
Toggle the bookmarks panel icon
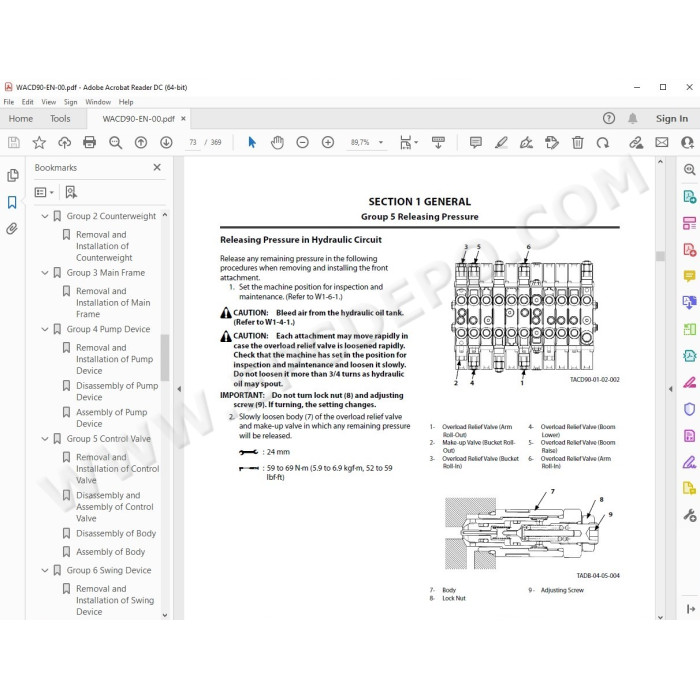[12, 202]
